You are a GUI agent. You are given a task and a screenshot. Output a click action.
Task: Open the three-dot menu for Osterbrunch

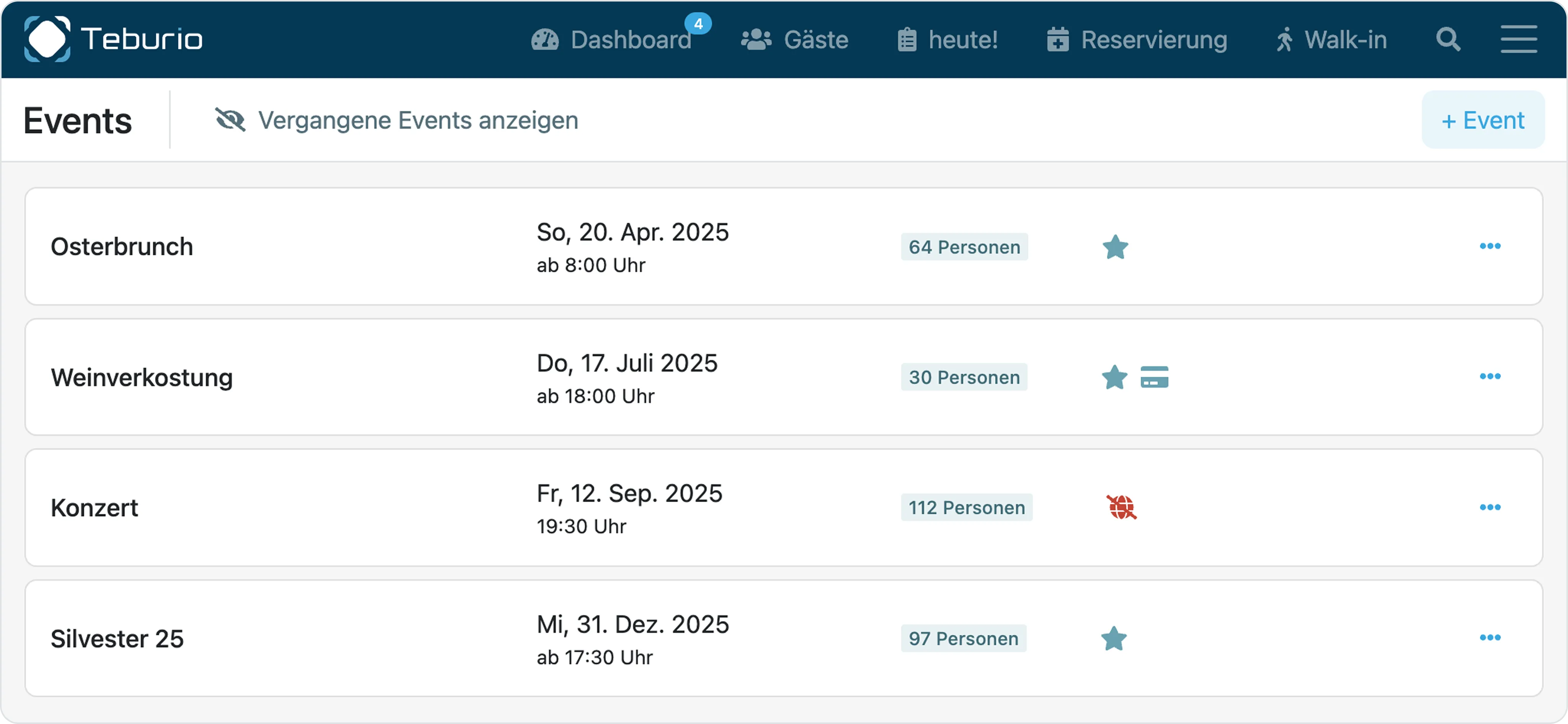click(x=1490, y=246)
